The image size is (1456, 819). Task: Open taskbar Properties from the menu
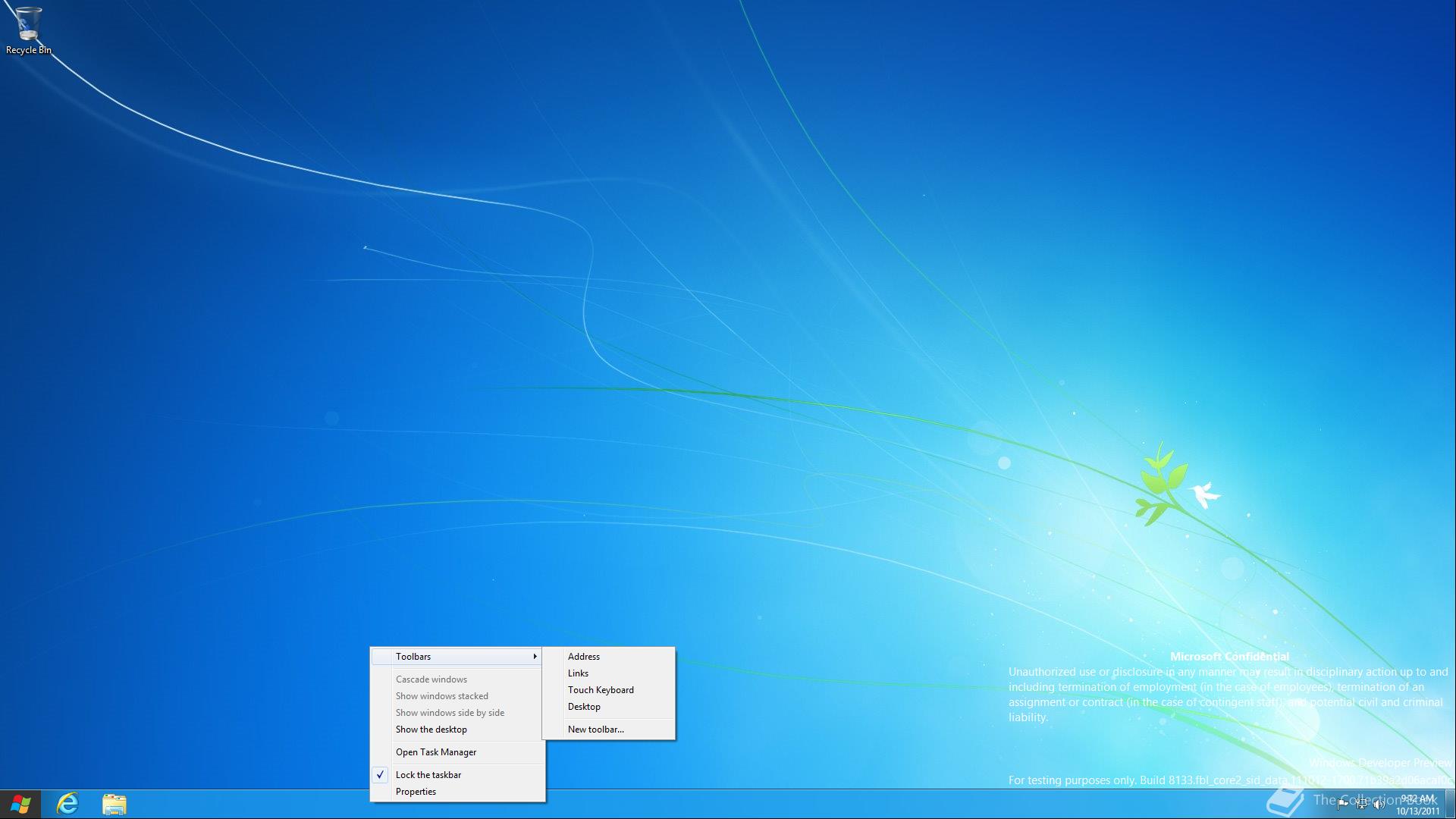pos(458,792)
